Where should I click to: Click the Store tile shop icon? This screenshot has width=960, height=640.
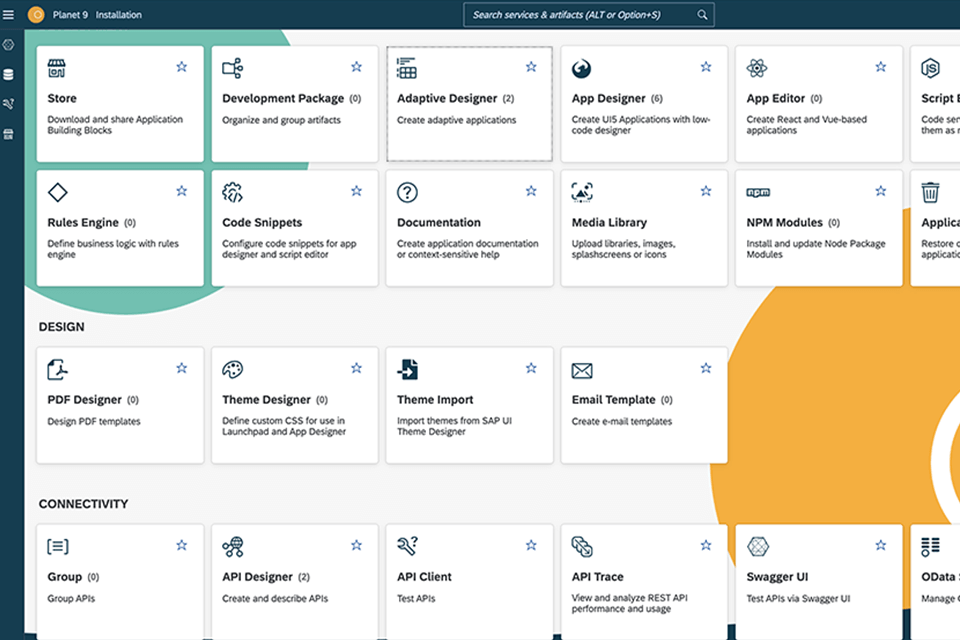[x=57, y=68]
